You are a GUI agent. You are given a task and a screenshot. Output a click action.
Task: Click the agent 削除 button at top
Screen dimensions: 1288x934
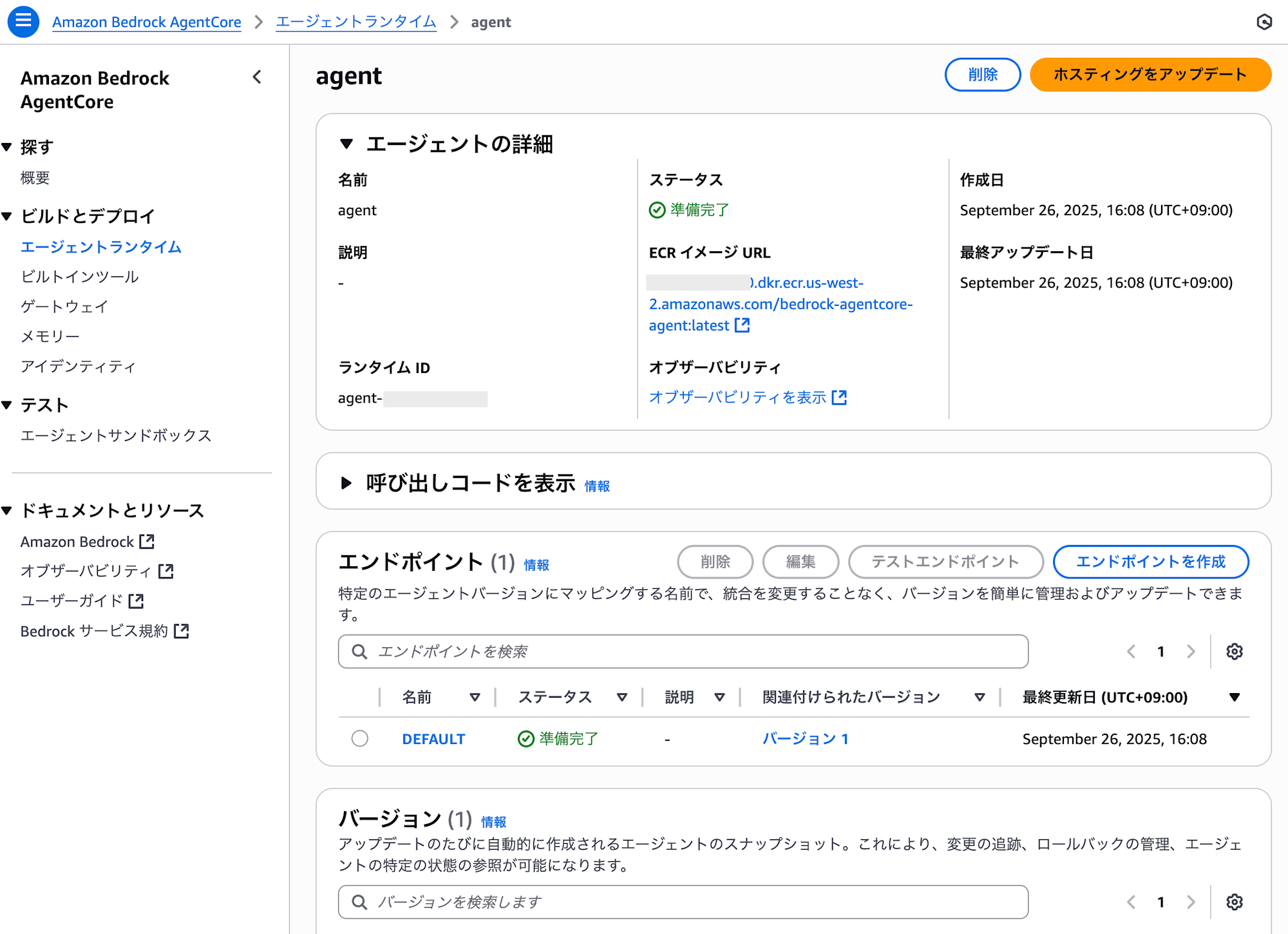tap(982, 75)
